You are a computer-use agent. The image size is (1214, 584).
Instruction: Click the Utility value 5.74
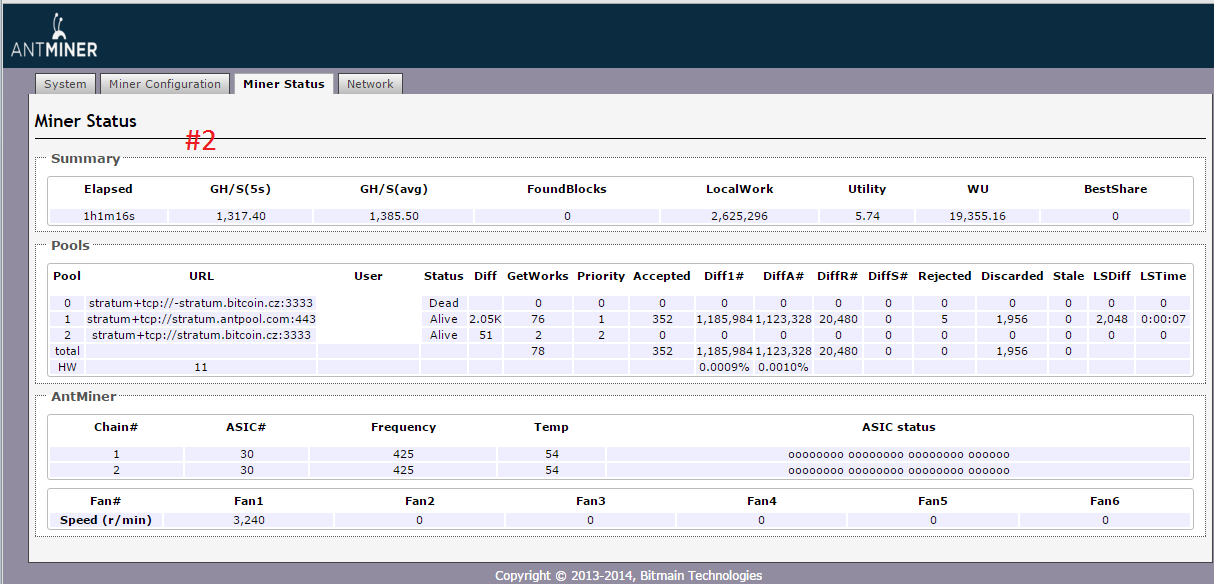tap(867, 216)
